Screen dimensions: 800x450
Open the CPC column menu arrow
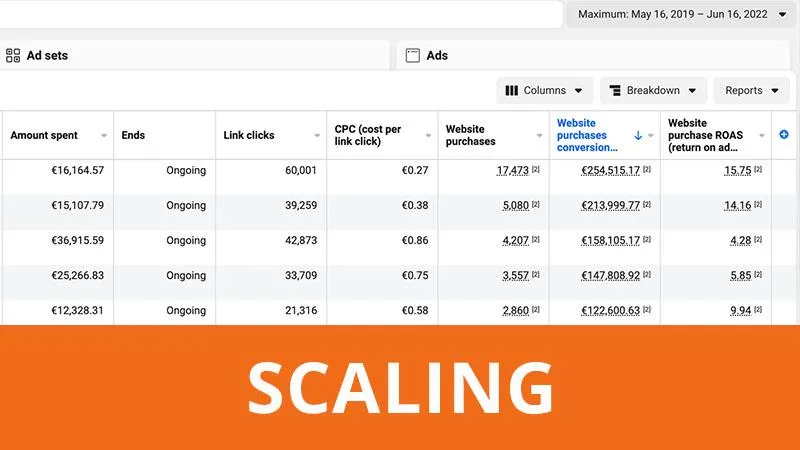click(428, 136)
